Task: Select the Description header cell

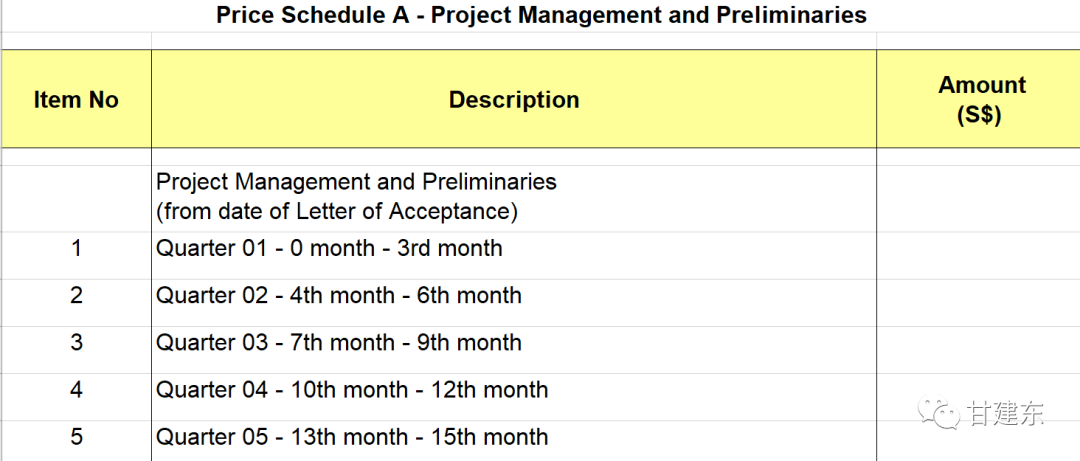Action: [x=514, y=99]
